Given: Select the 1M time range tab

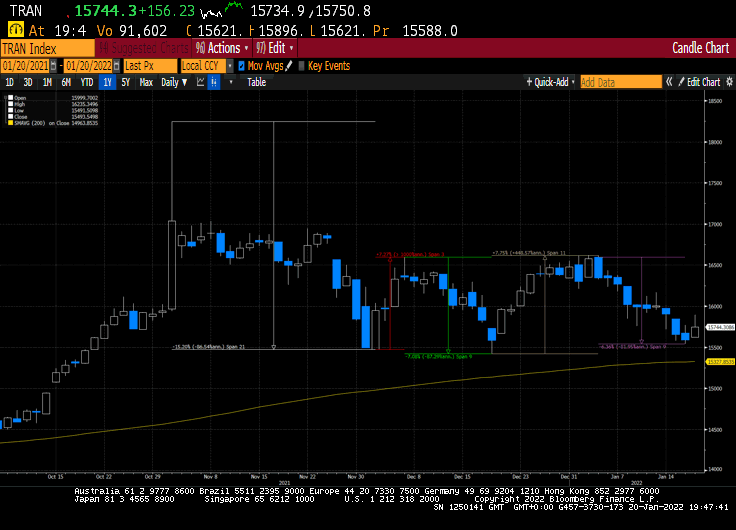Looking at the screenshot, I should [47, 82].
